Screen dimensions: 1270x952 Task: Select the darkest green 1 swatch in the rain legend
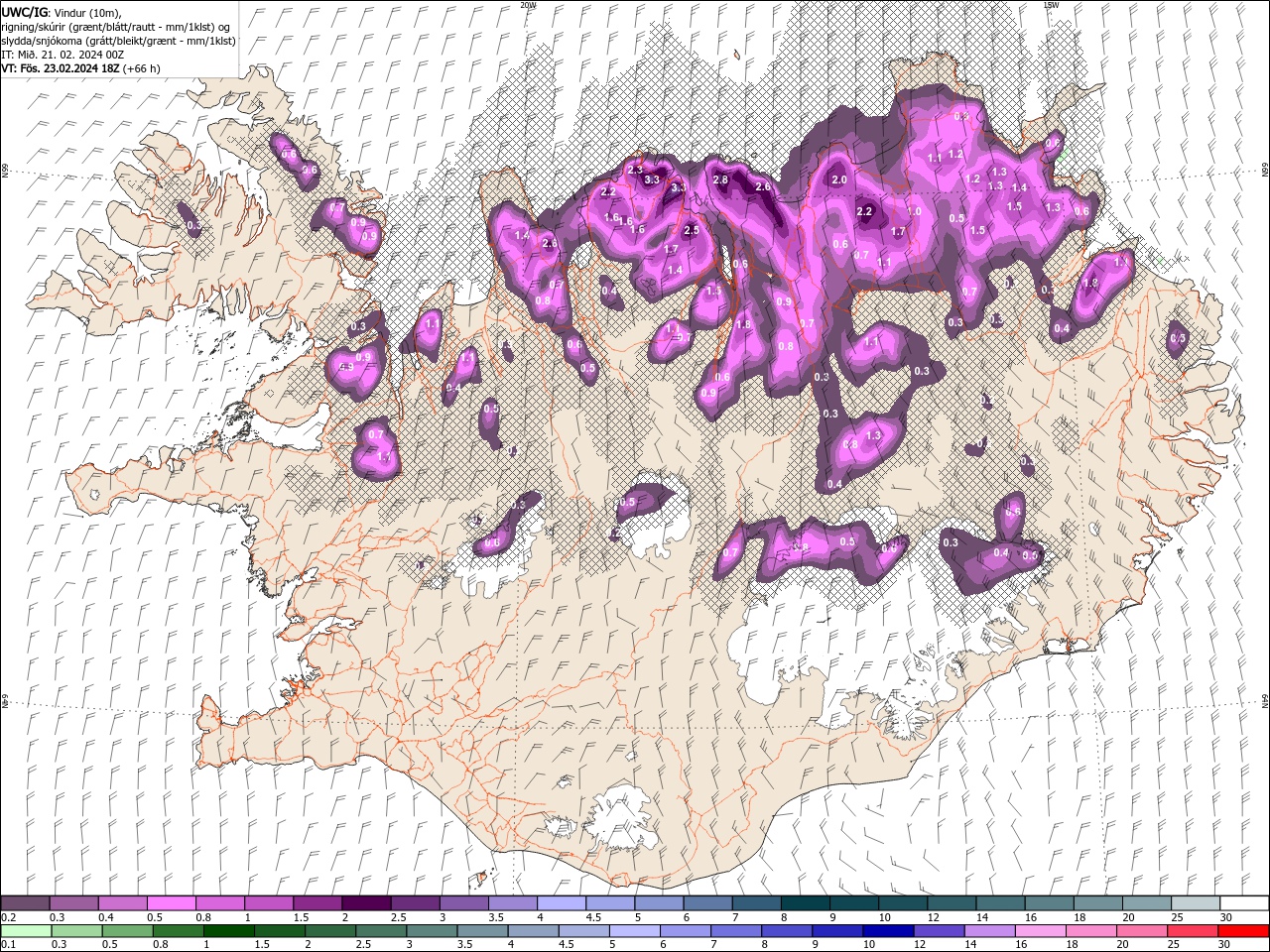tap(228, 931)
